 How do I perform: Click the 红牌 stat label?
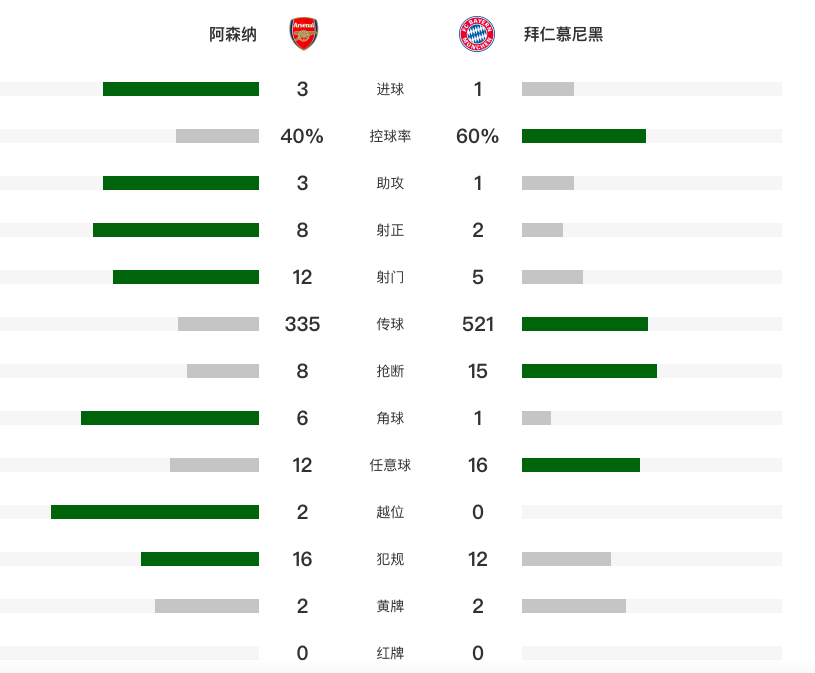pyautogui.click(x=390, y=653)
